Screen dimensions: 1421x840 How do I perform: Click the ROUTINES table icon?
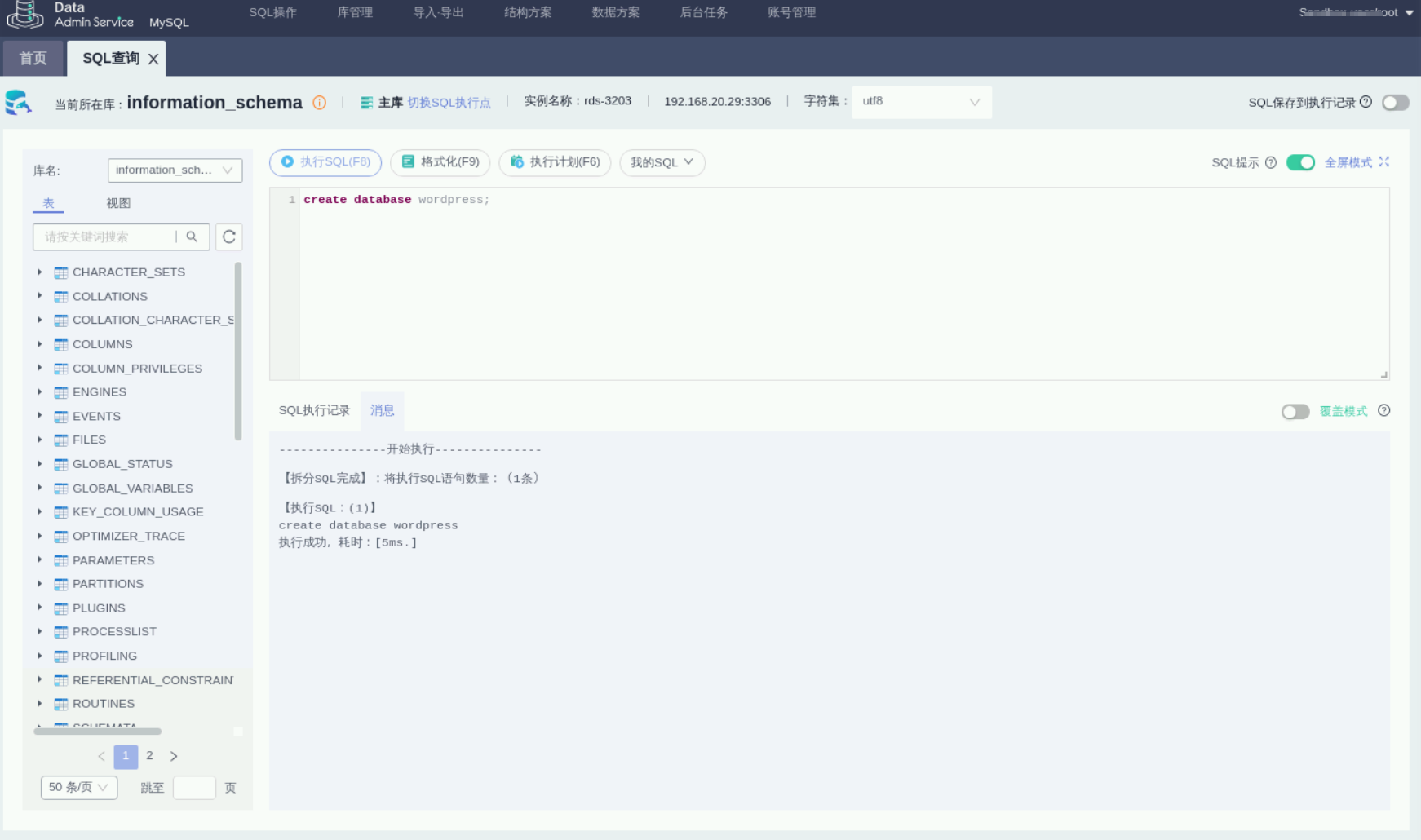tap(61, 704)
